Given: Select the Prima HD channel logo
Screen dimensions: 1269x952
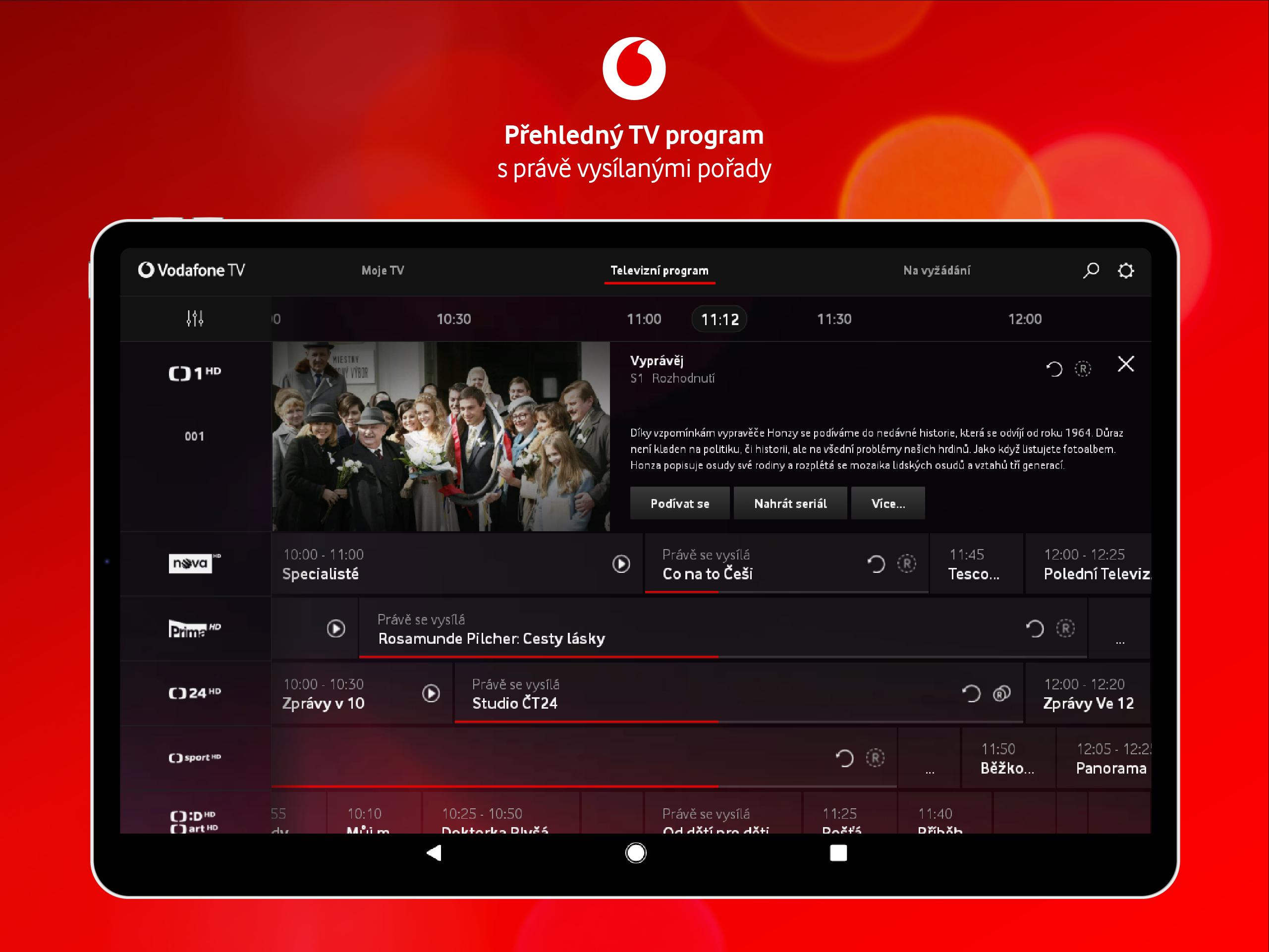Looking at the screenshot, I should click(x=194, y=629).
